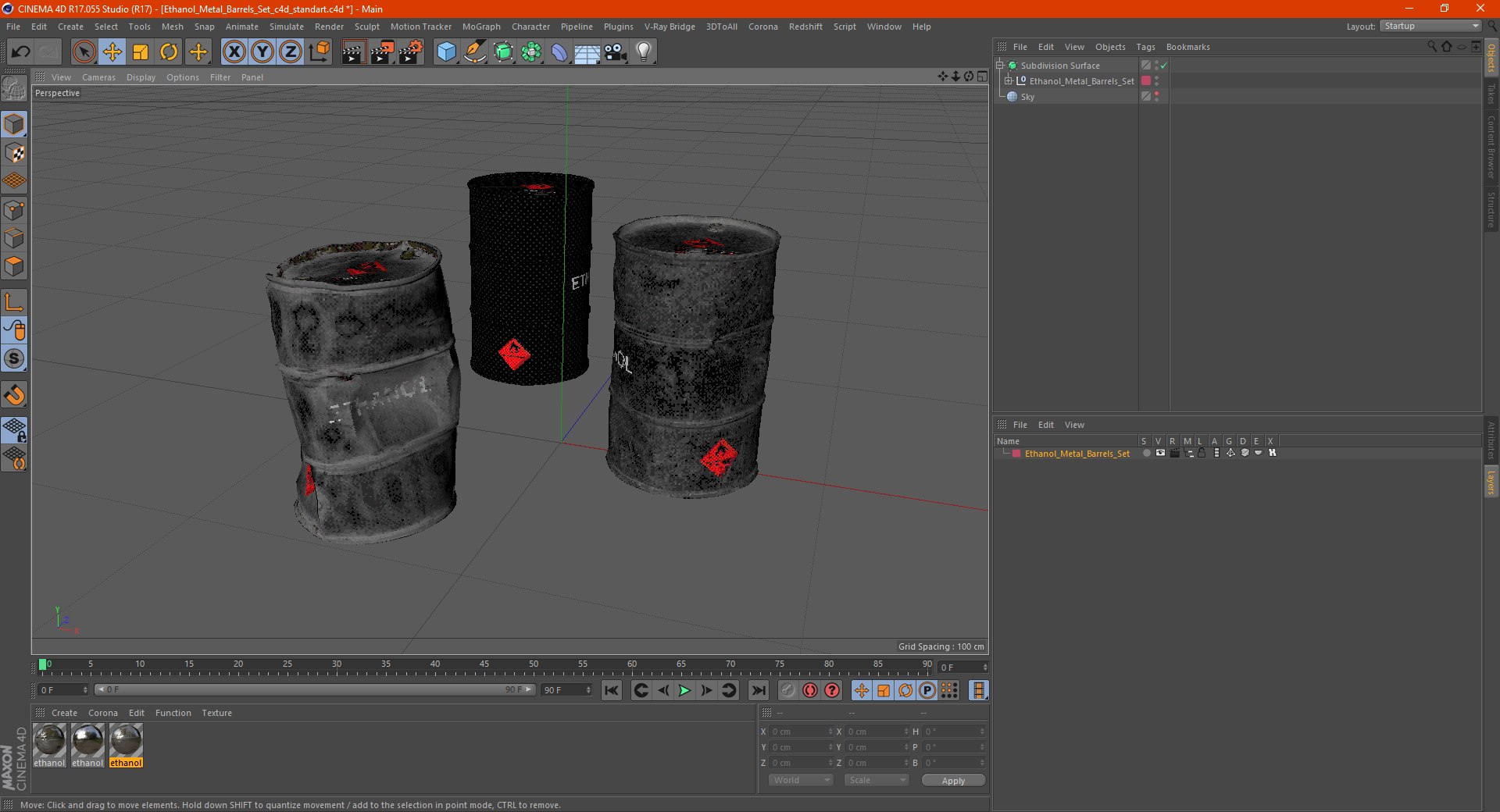Toggle Y axis lock

point(262,52)
